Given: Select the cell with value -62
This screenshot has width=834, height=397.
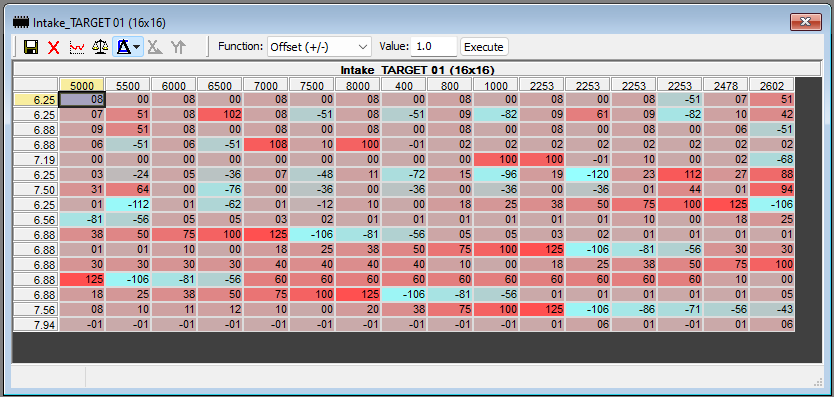Looking at the screenshot, I should coord(220,204).
